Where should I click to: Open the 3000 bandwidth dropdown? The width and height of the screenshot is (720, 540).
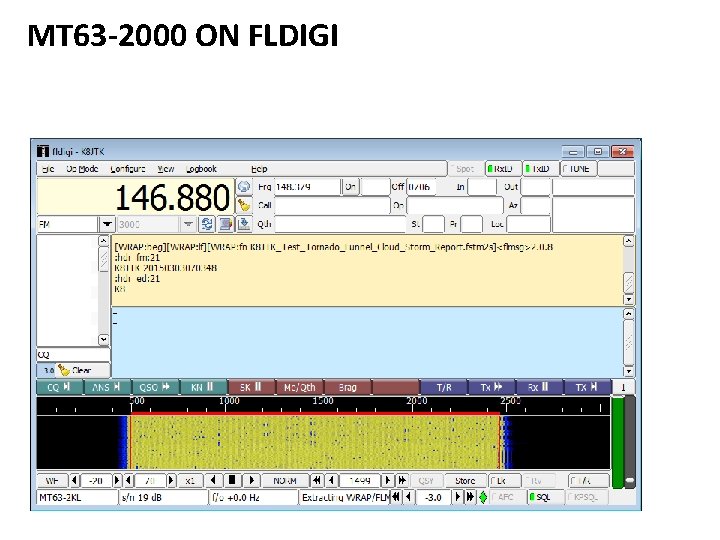[188, 224]
